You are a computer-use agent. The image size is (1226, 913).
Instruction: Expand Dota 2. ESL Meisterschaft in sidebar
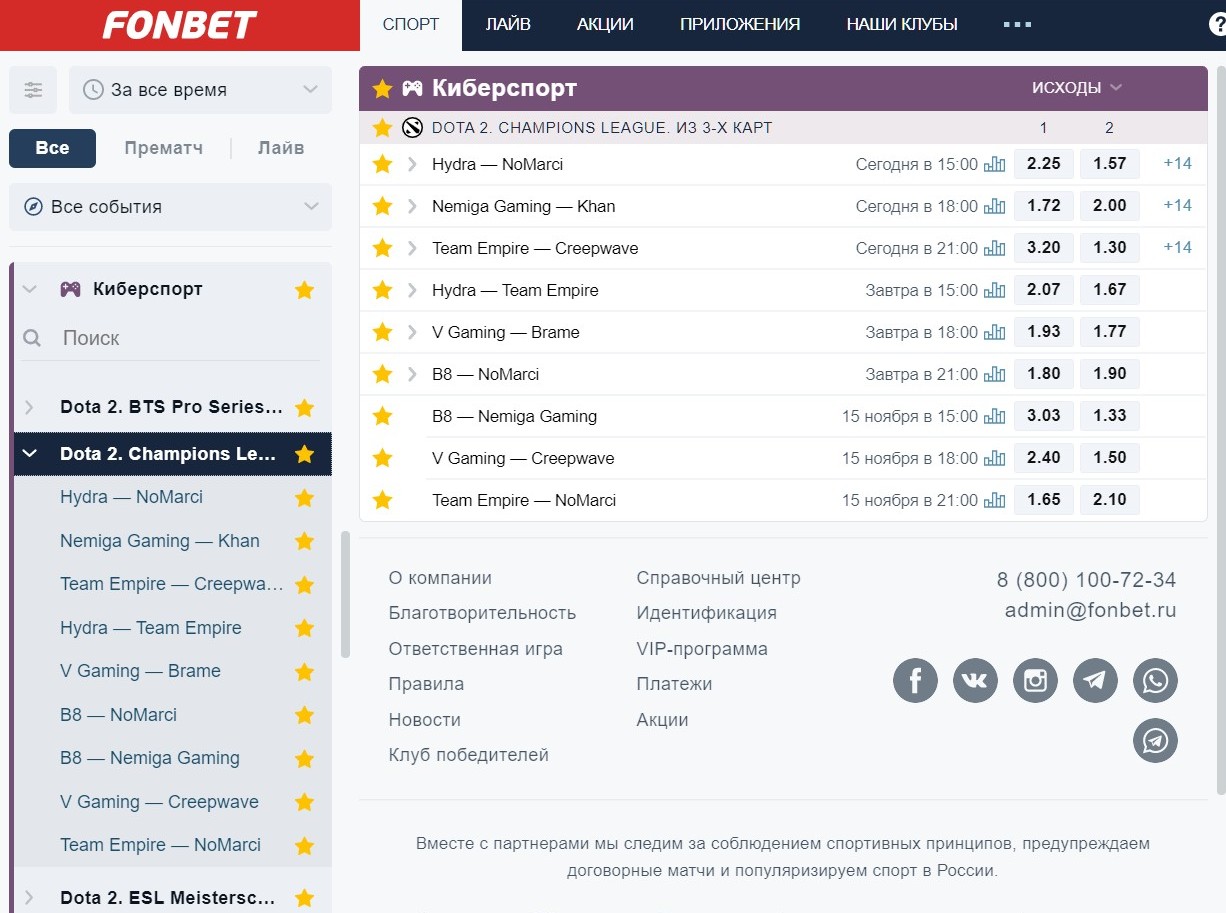pos(29,898)
